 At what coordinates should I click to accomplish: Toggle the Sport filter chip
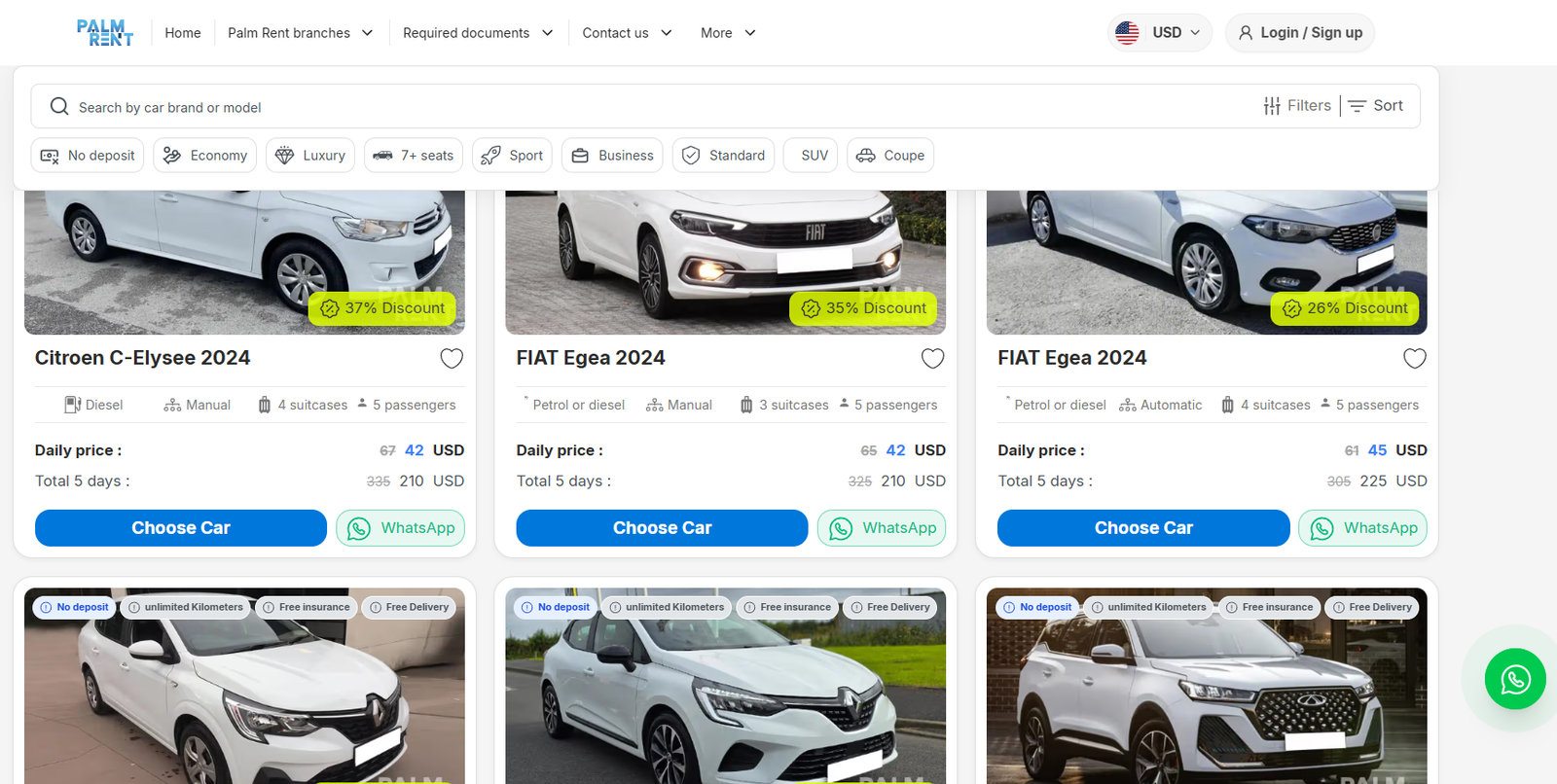click(512, 156)
